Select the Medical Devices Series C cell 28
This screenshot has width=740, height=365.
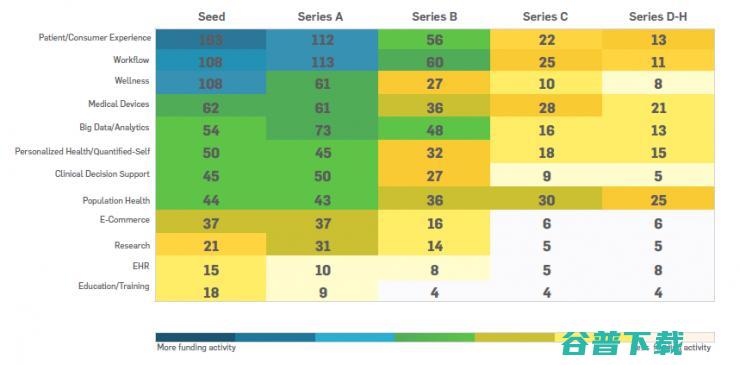tap(546, 106)
